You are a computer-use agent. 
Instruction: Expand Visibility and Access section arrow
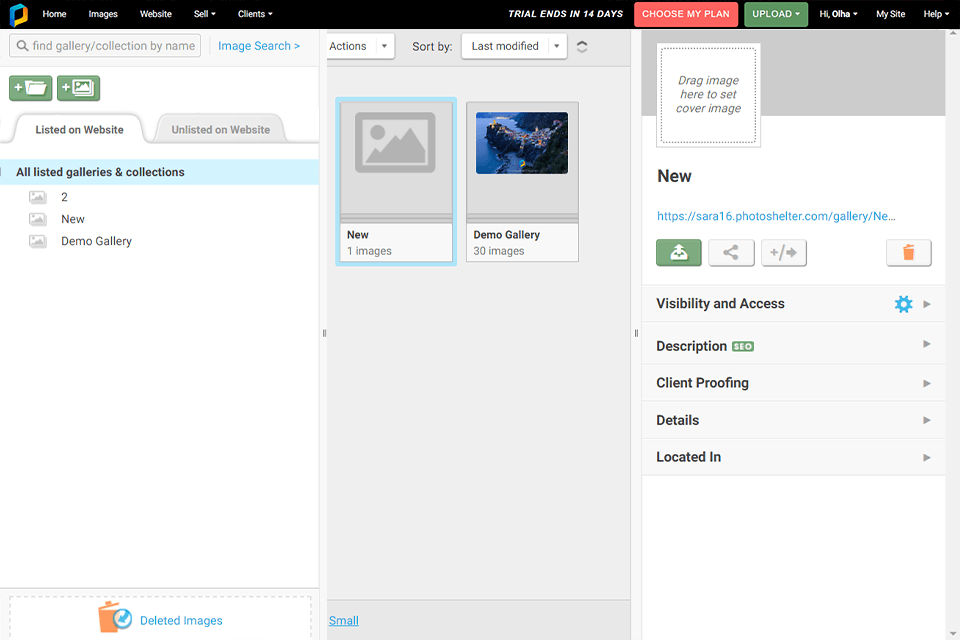tap(926, 304)
